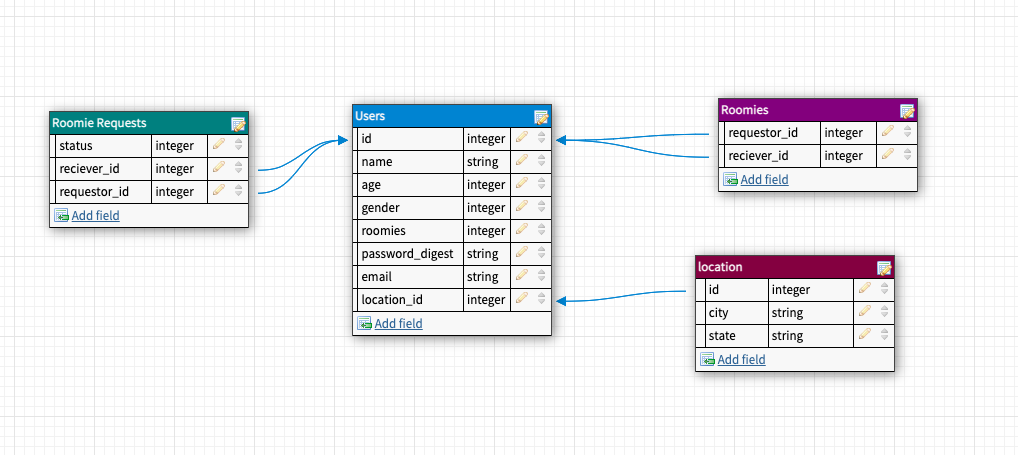Click the 'location_id' field name
Screen dimensions: 1018x455
click(392, 300)
